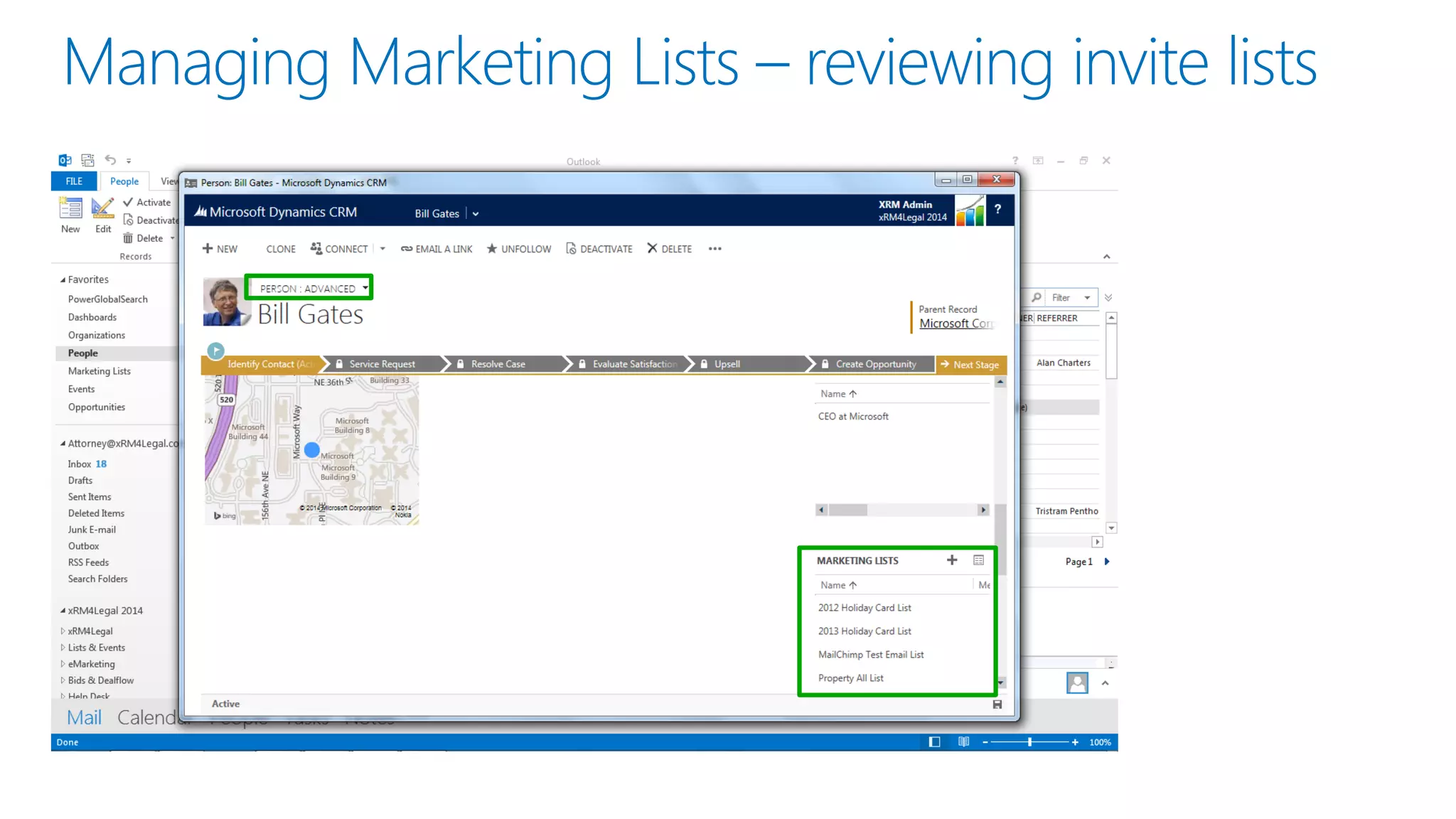Screen dimensions: 1456x819
Task: Click the Outlook app icon in title bar
Action: [x=65, y=160]
